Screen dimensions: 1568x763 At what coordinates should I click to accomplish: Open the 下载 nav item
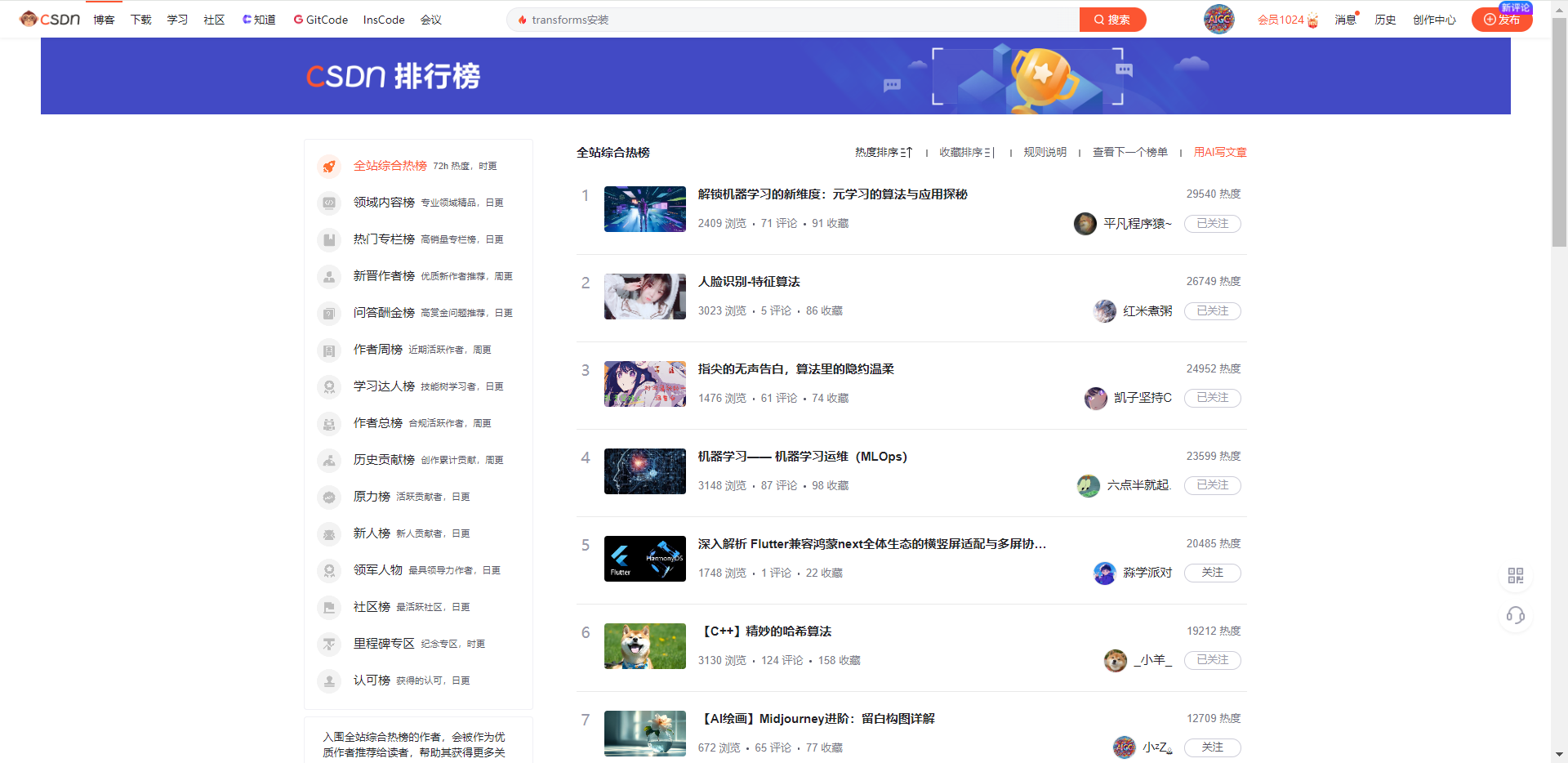click(x=141, y=20)
